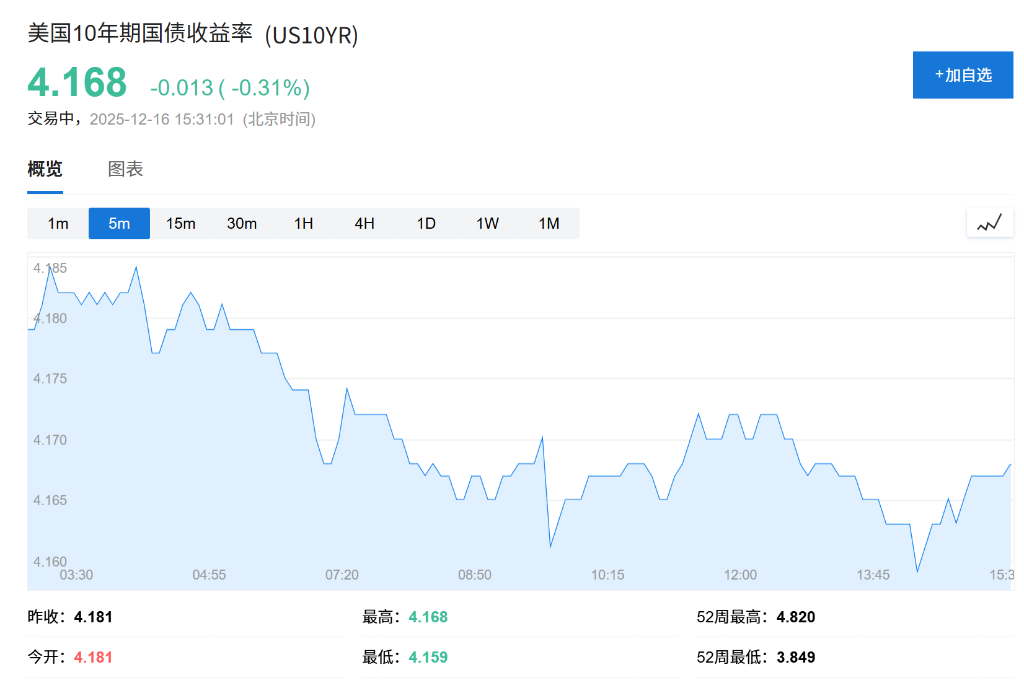Click the 最低 low value 4.159
1024x692 pixels.
[x=427, y=657]
